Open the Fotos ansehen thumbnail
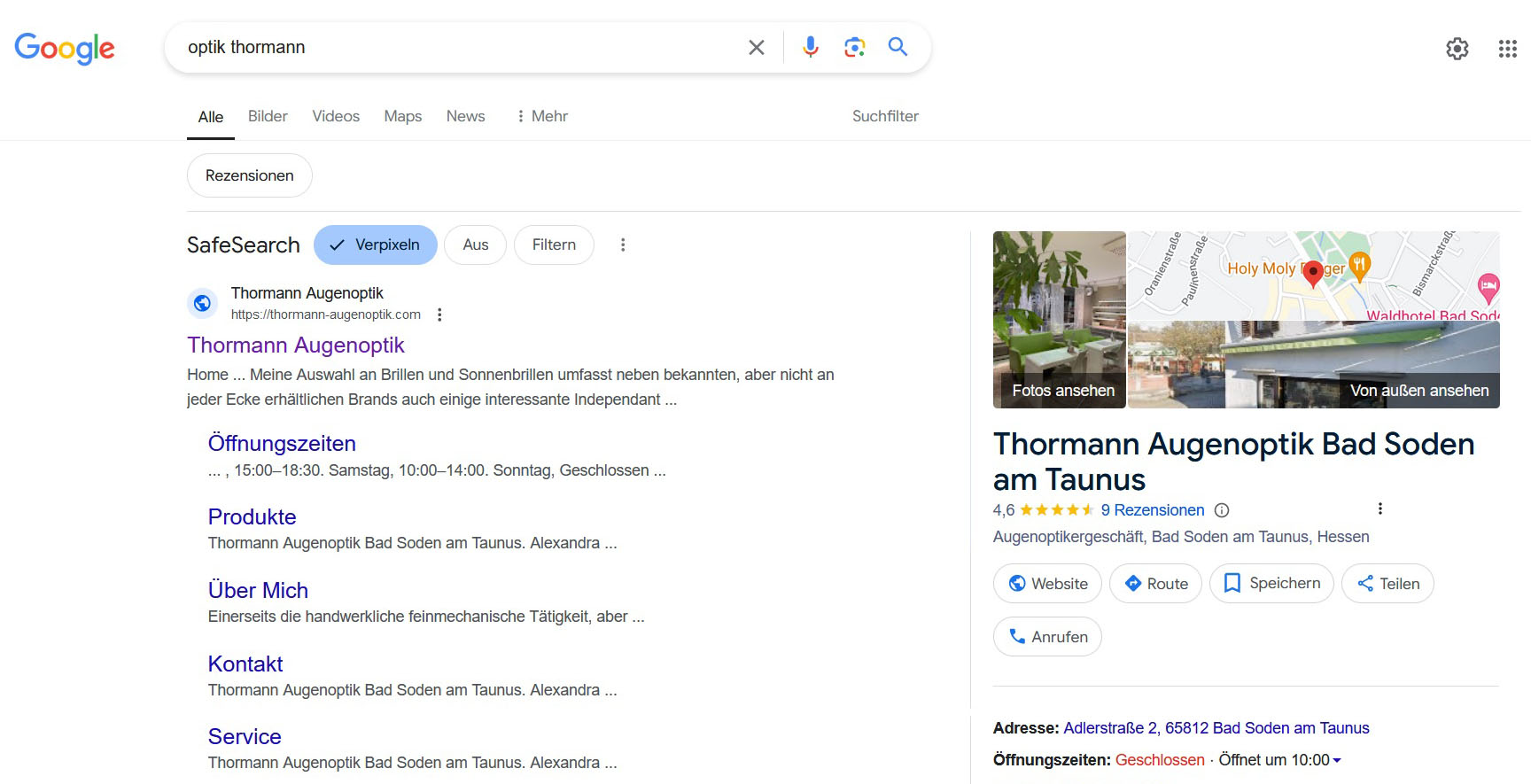1531x784 pixels. click(x=1060, y=320)
